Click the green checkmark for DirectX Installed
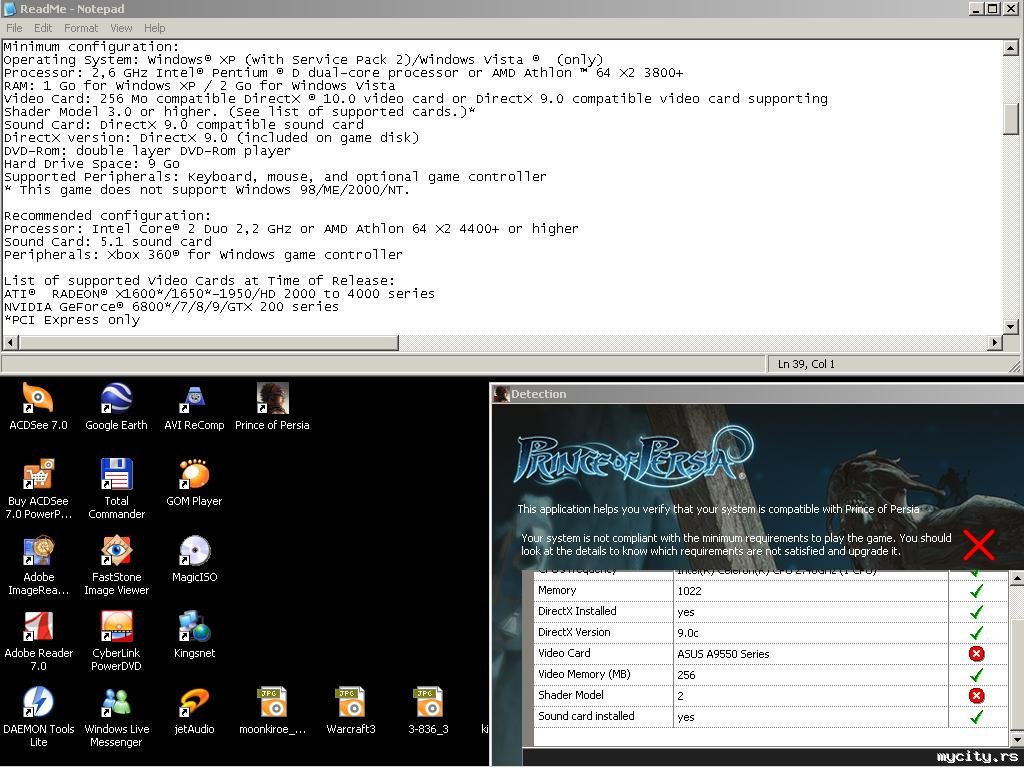This screenshot has width=1024, height=768. tap(976, 612)
